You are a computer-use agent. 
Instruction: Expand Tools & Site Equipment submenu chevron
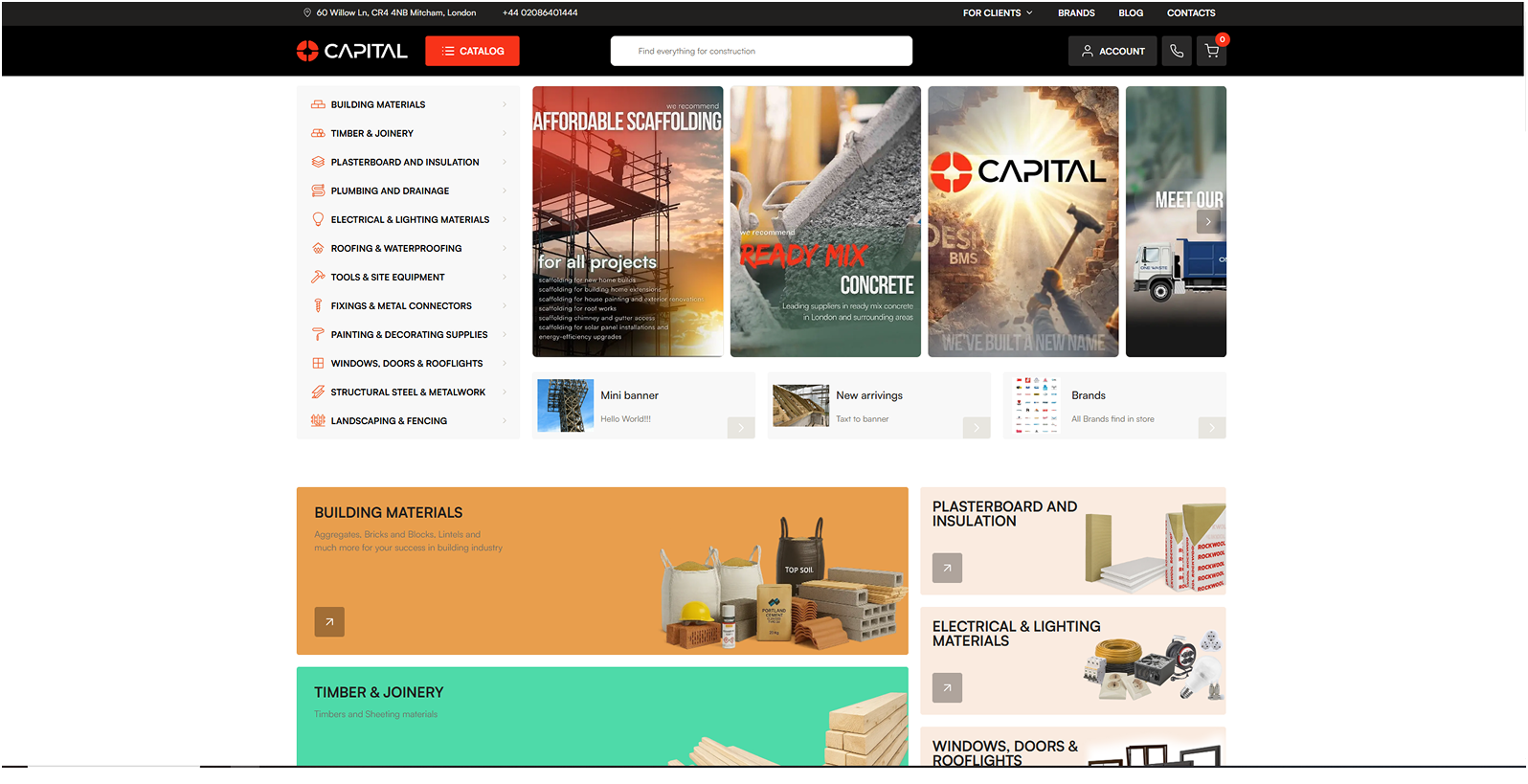click(x=505, y=277)
